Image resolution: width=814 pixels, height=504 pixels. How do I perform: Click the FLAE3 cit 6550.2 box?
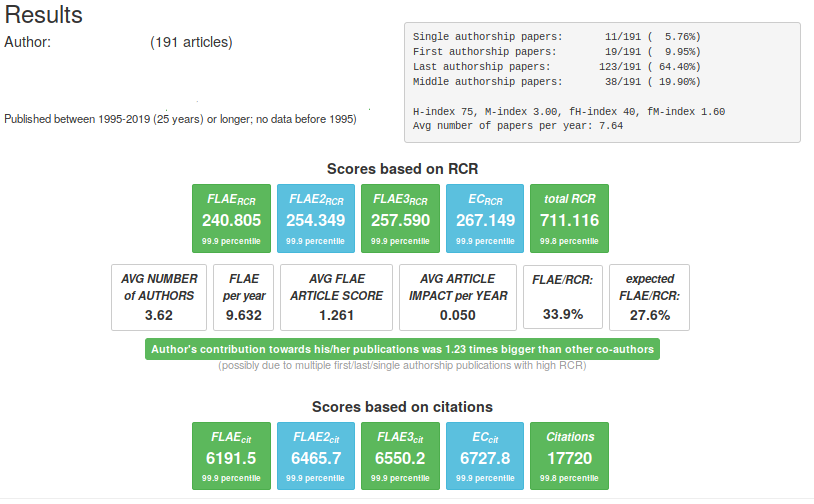pos(400,456)
